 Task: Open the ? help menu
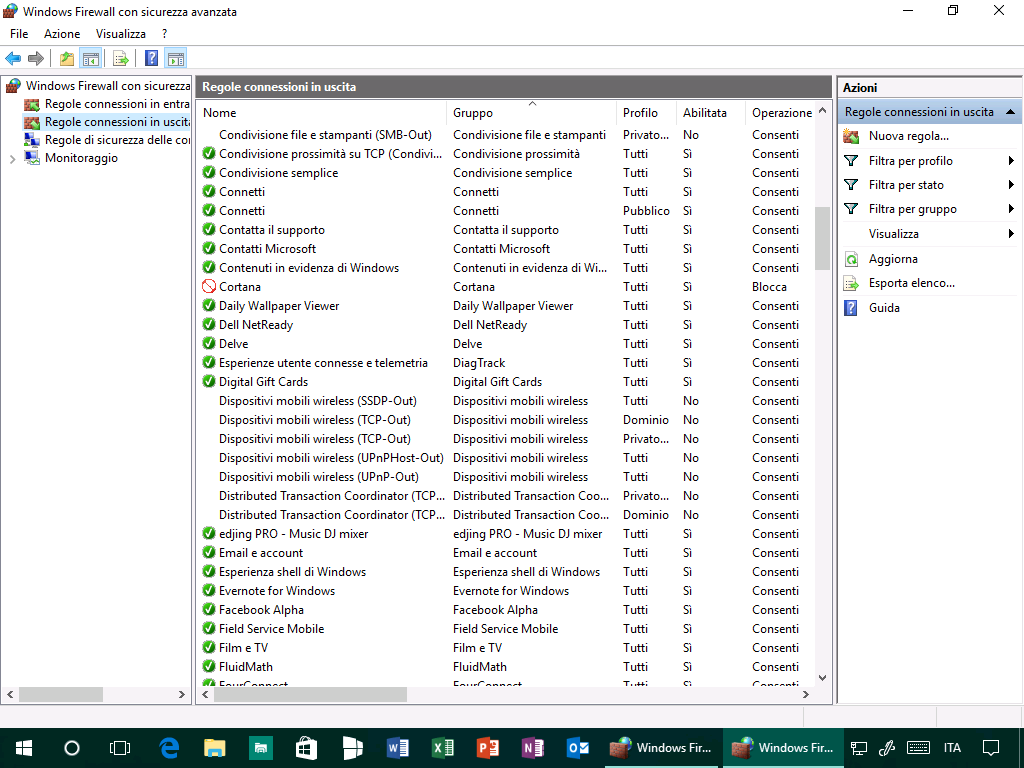(x=165, y=33)
